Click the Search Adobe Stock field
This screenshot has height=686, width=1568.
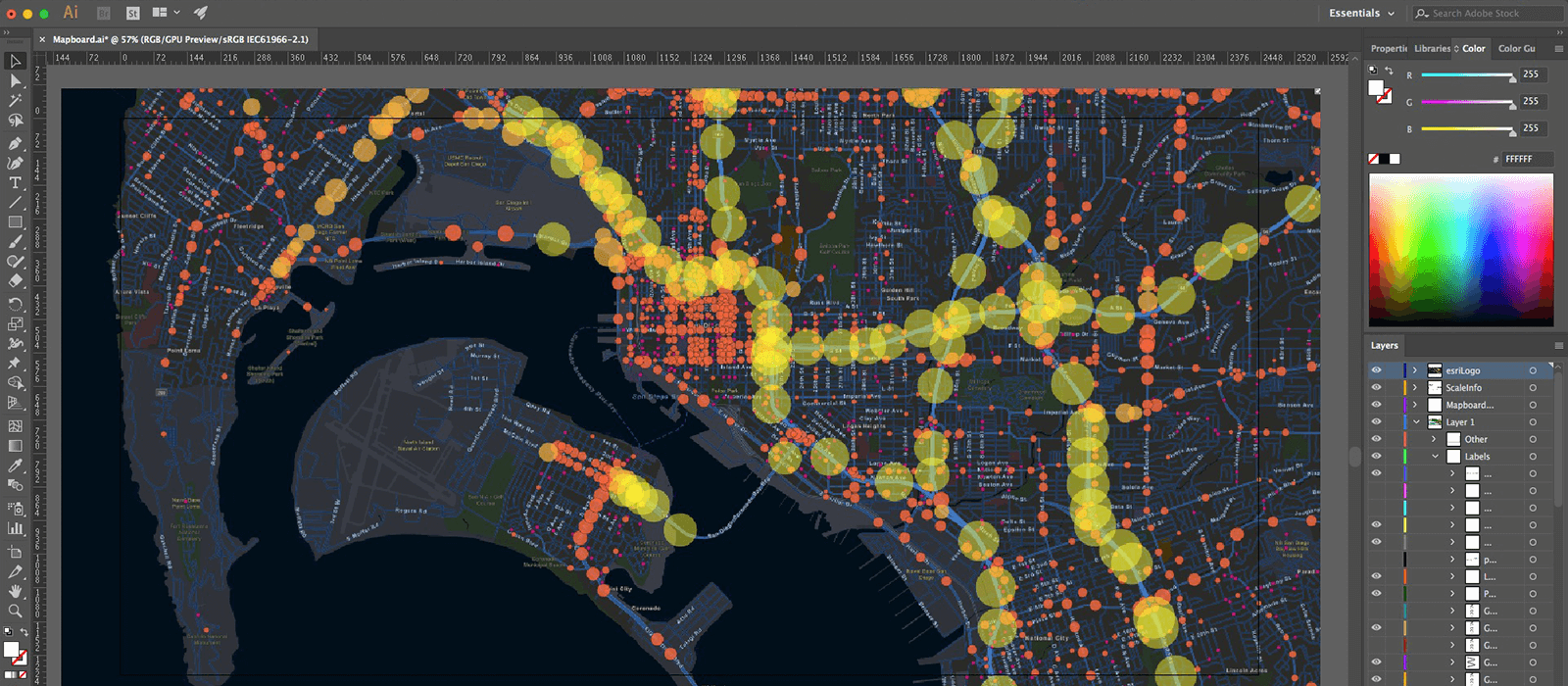coord(1485,13)
